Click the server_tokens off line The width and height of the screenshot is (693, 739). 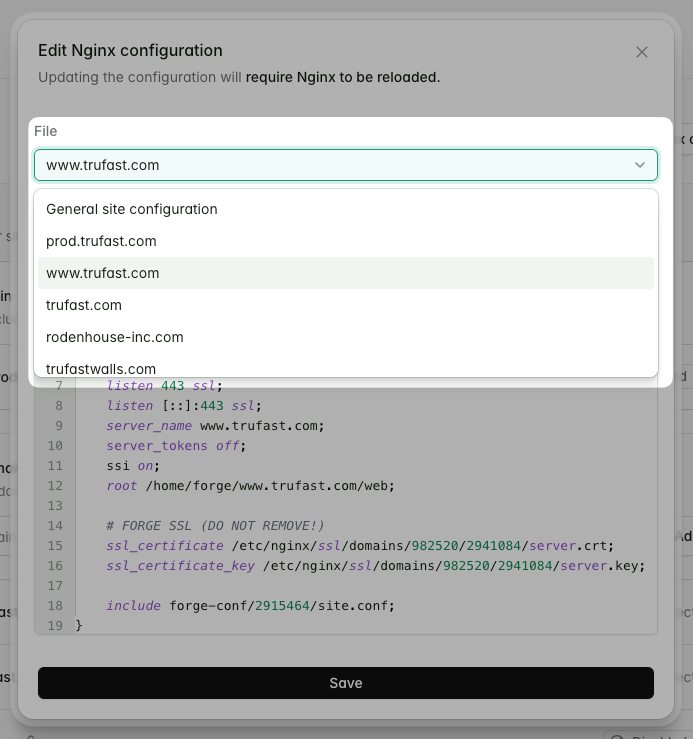click(176, 446)
